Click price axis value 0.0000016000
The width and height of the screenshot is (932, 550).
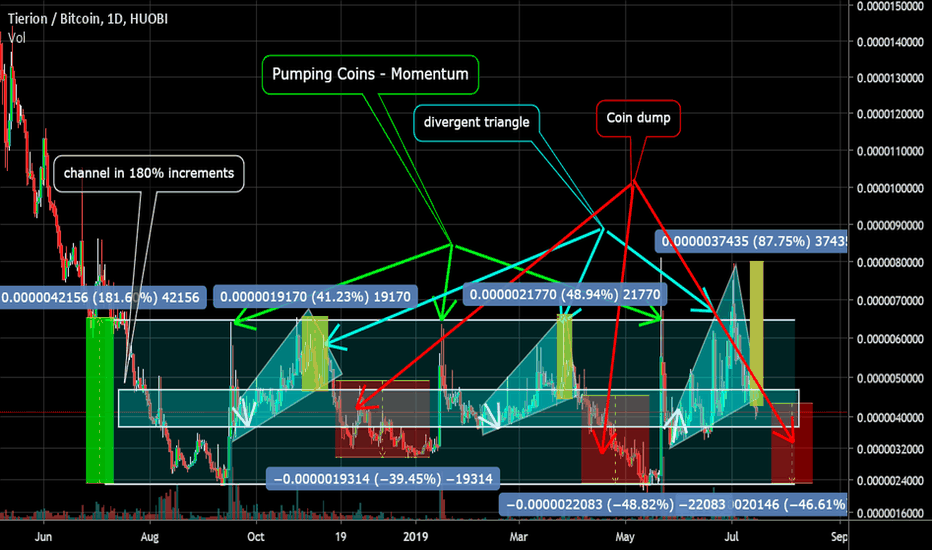coord(890,513)
